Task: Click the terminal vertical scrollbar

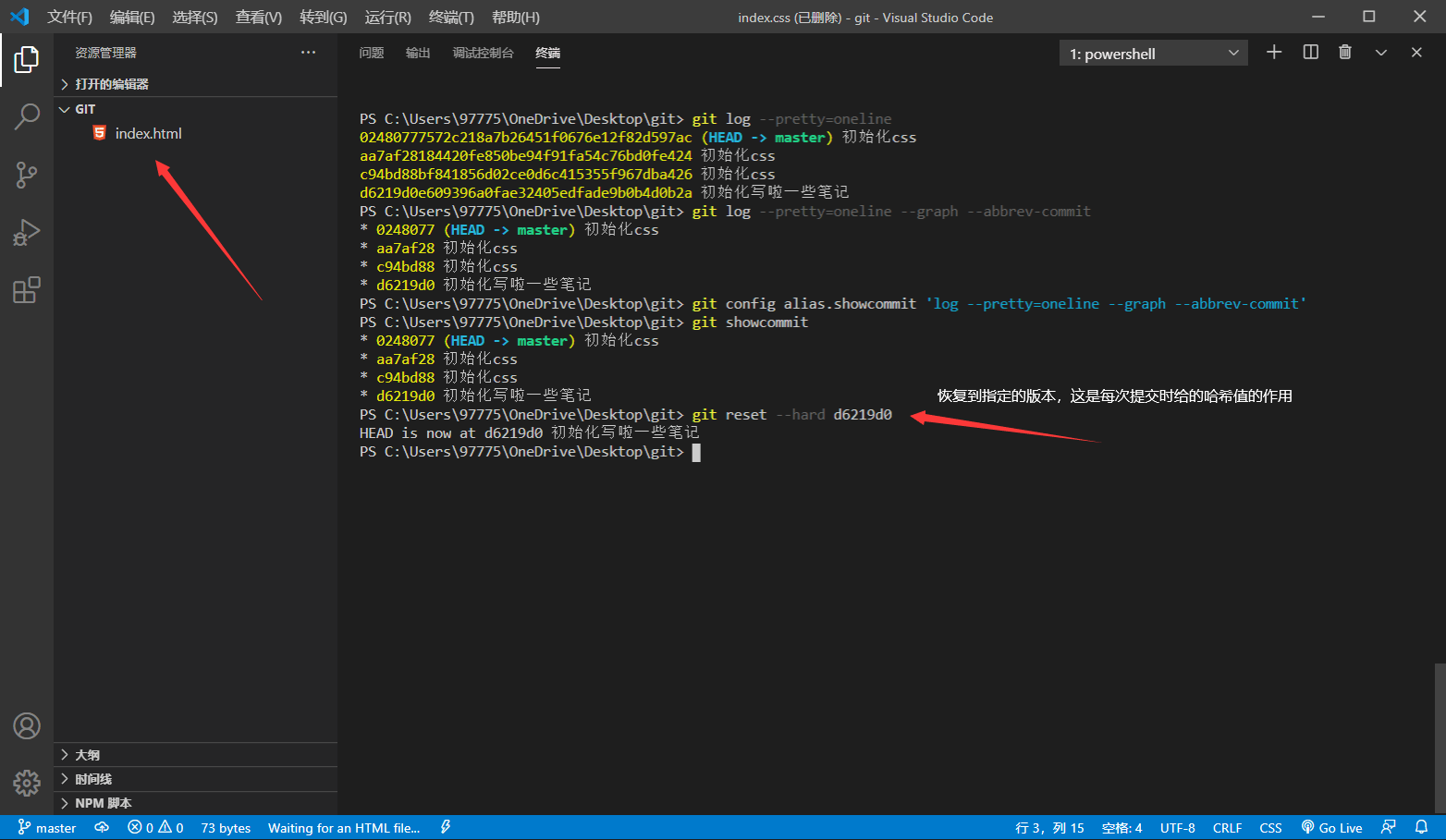Action: [1440, 737]
